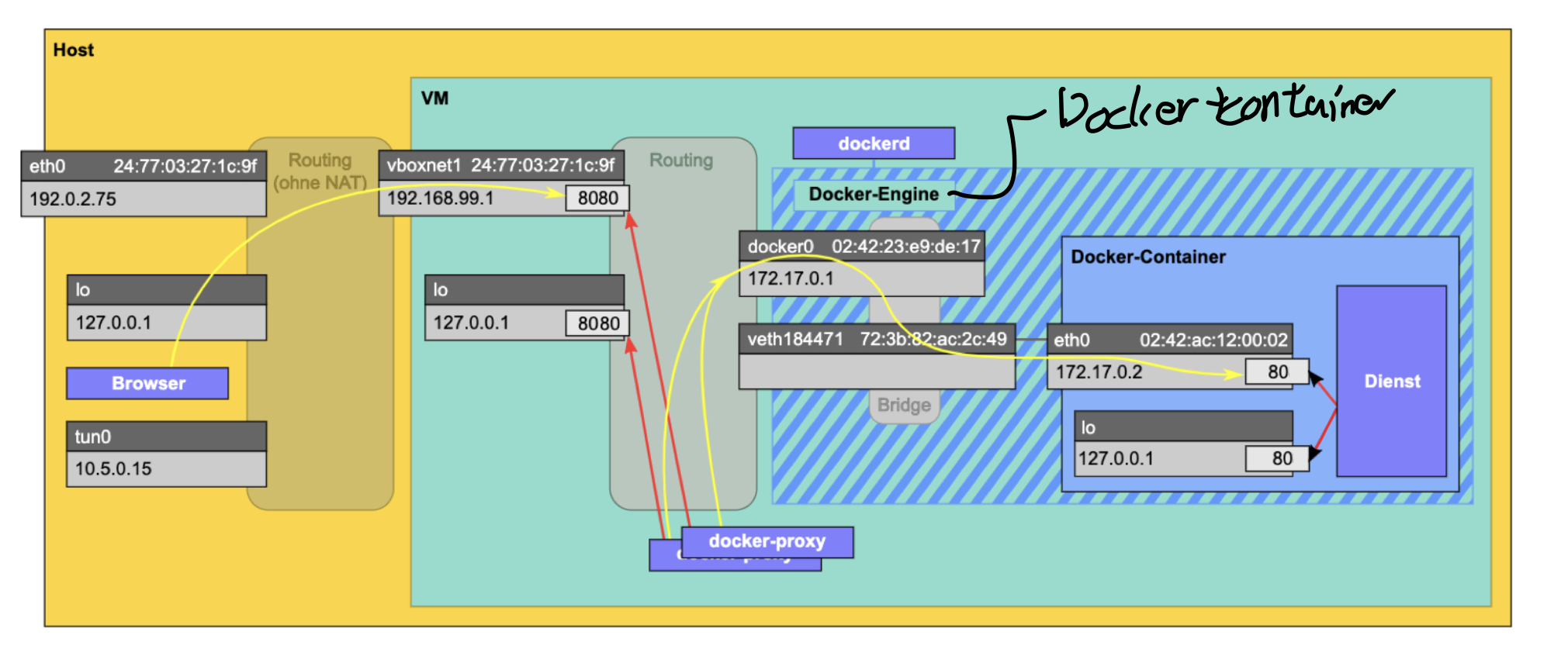1568x663 pixels.
Task: Click the Host title label
Action: [x=73, y=50]
